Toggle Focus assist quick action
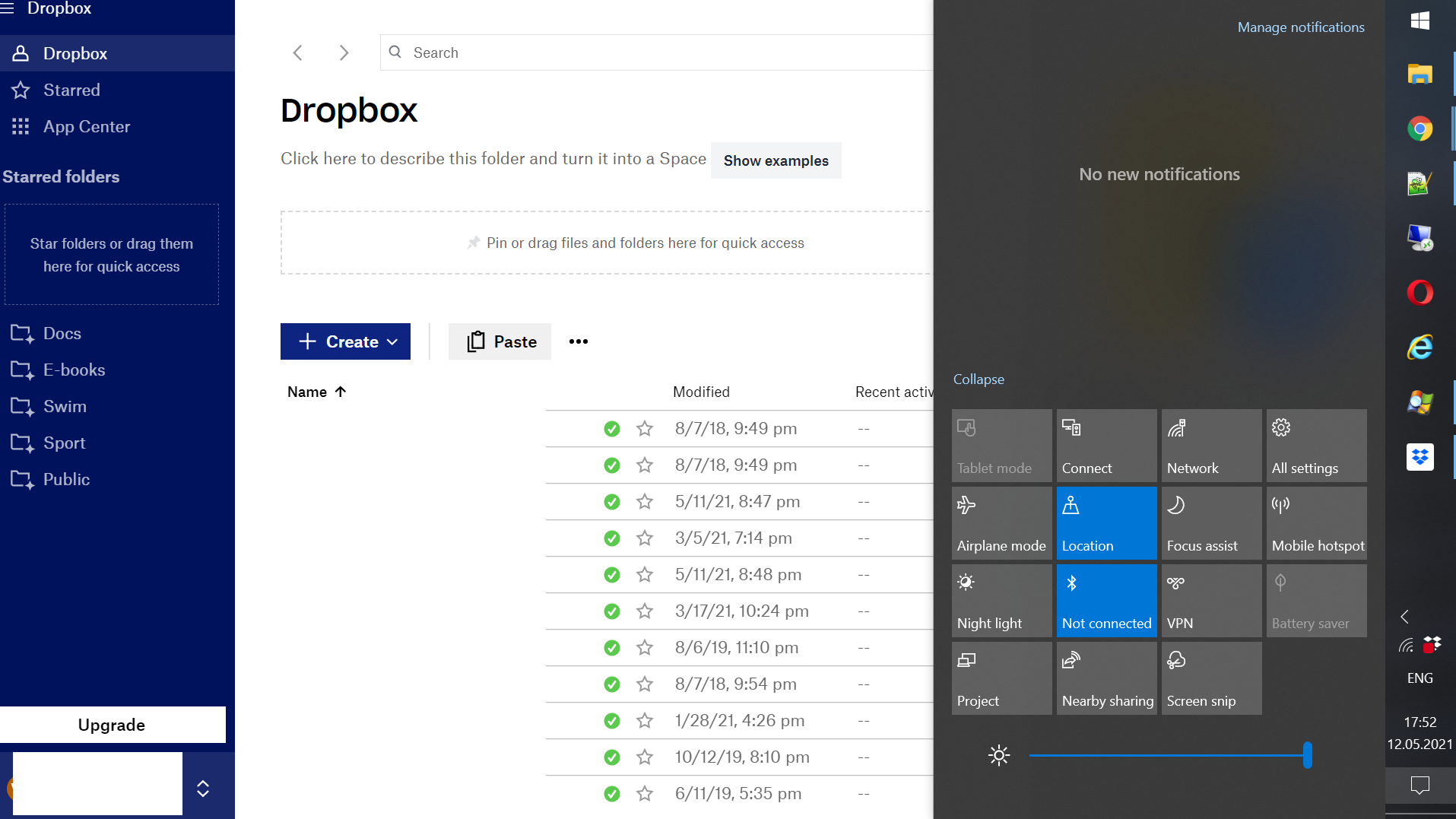The height and width of the screenshot is (819, 1456). coord(1211,523)
